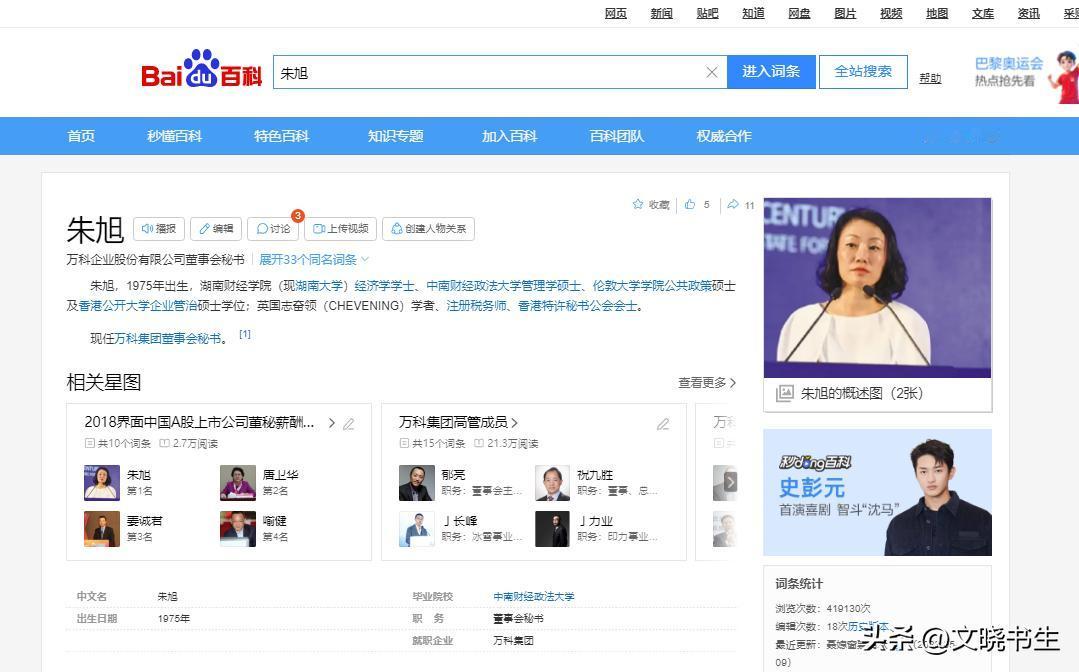Click 贴吧 link in top bar
This screenshot has width=1079, height=672.
tap(707, 13)
